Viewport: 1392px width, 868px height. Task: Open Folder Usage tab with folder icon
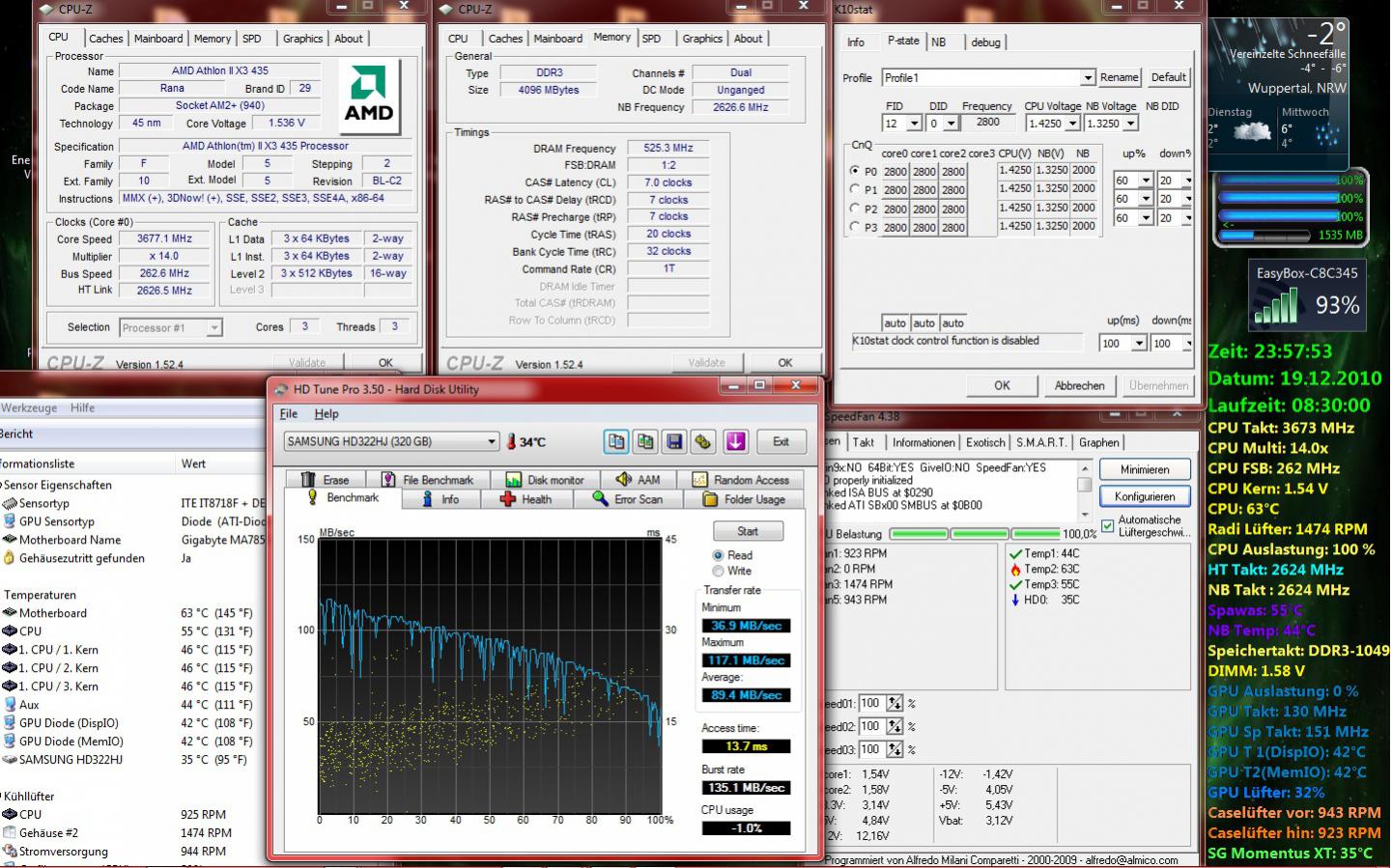744,499
